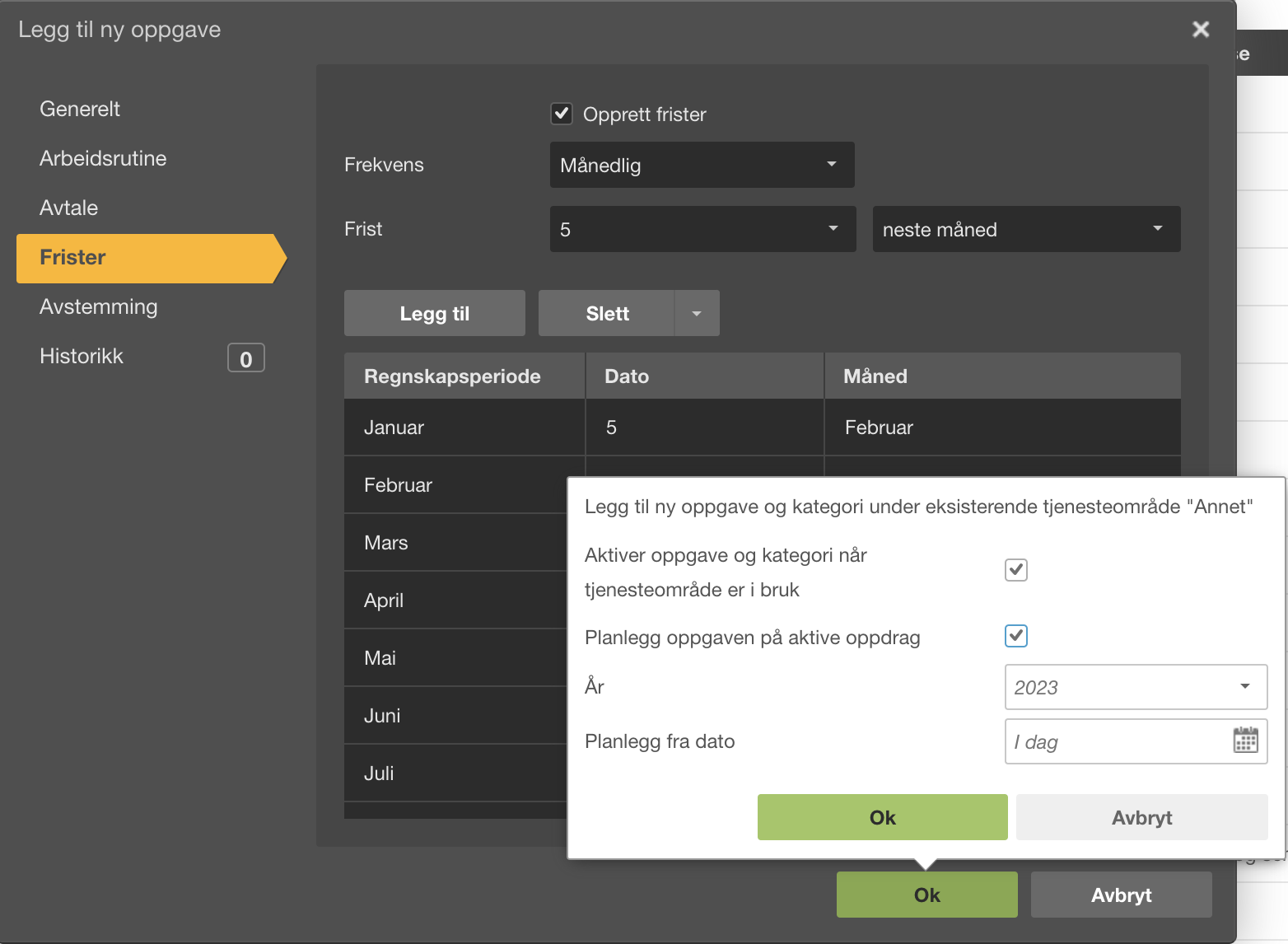Toggle the Opprett frister checkbox
1288x944 pixels.
tap(562, 114)
